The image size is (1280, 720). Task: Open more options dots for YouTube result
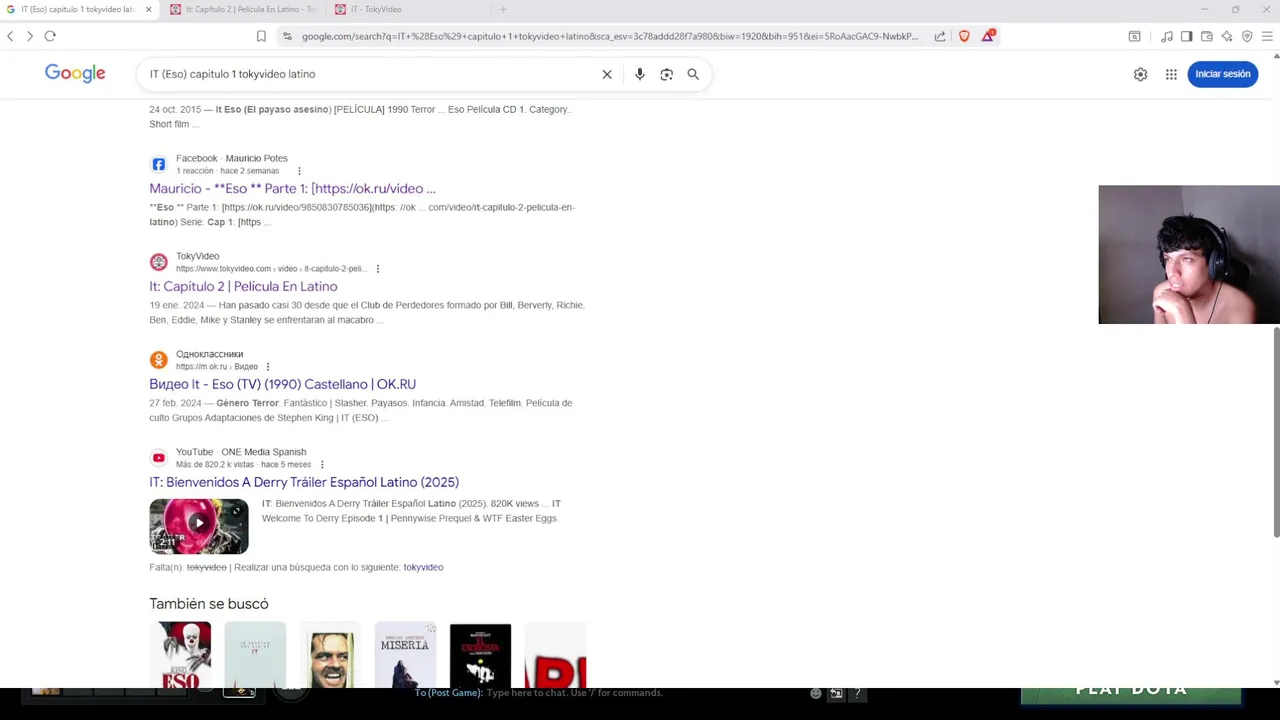pos(321,465)
